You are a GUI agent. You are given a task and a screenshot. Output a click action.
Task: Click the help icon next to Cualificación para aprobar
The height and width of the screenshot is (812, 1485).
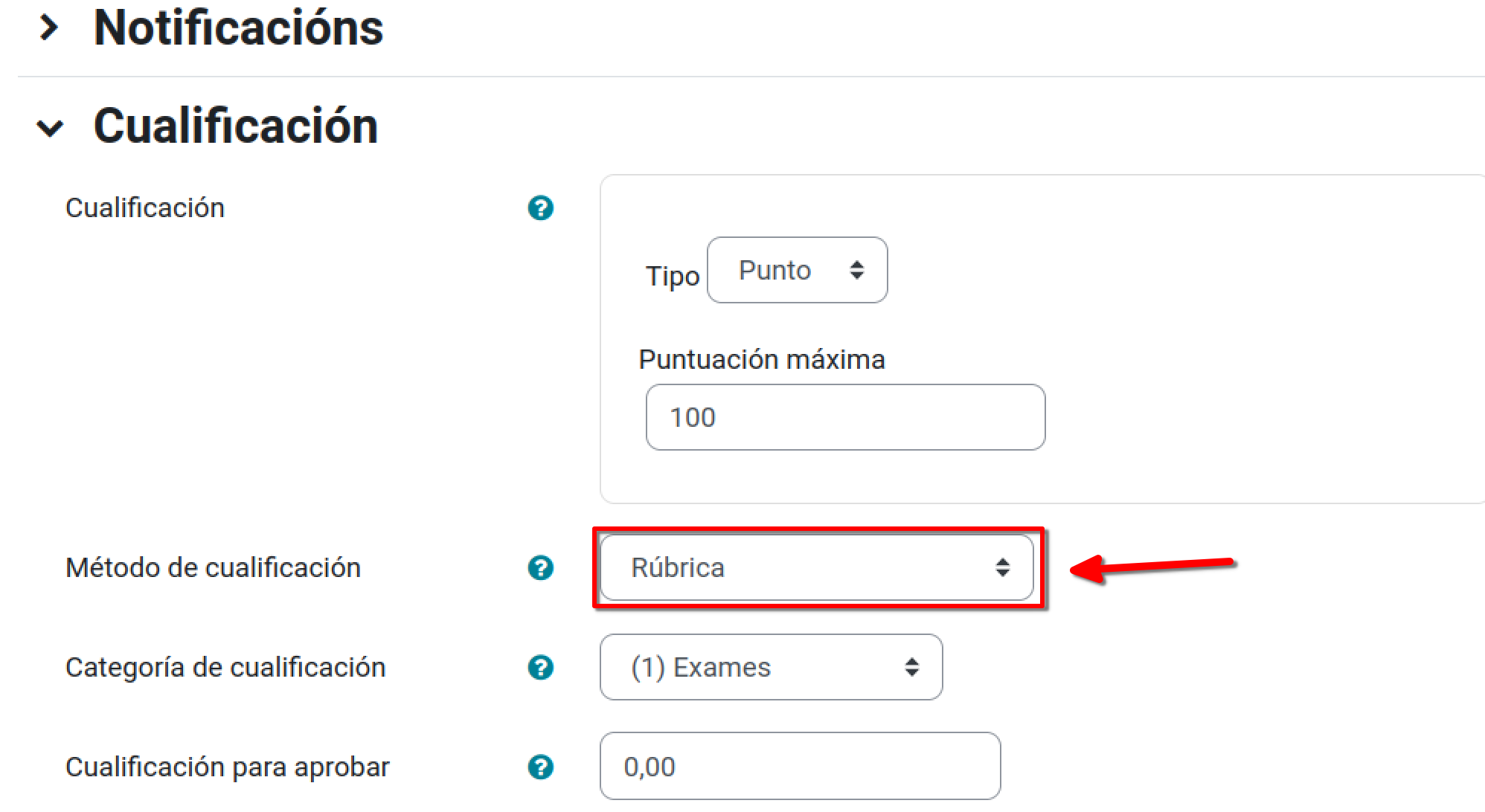(542, 767)
